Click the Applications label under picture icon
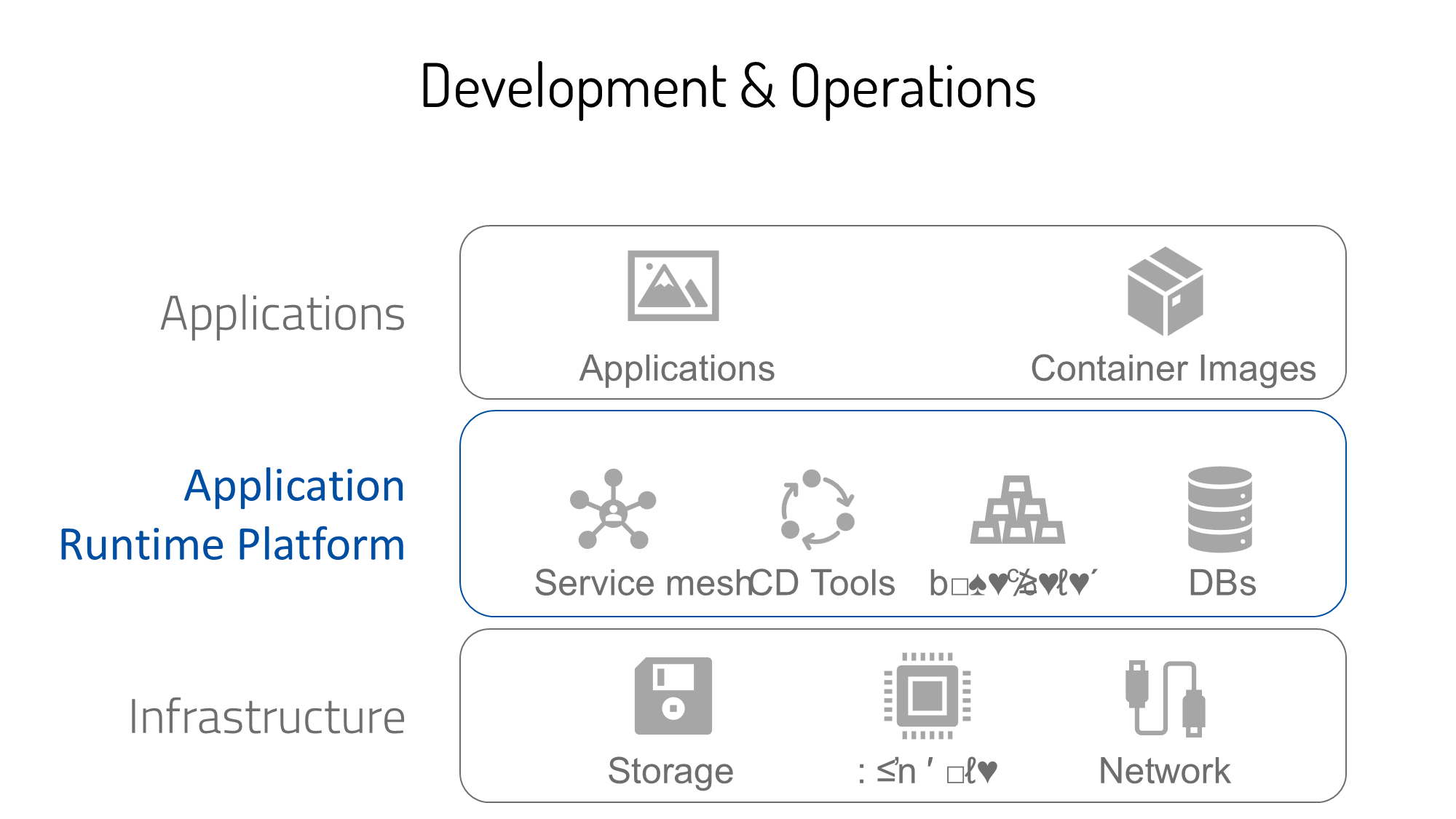This screenshot has height=819, width=1456. (677, 368)
